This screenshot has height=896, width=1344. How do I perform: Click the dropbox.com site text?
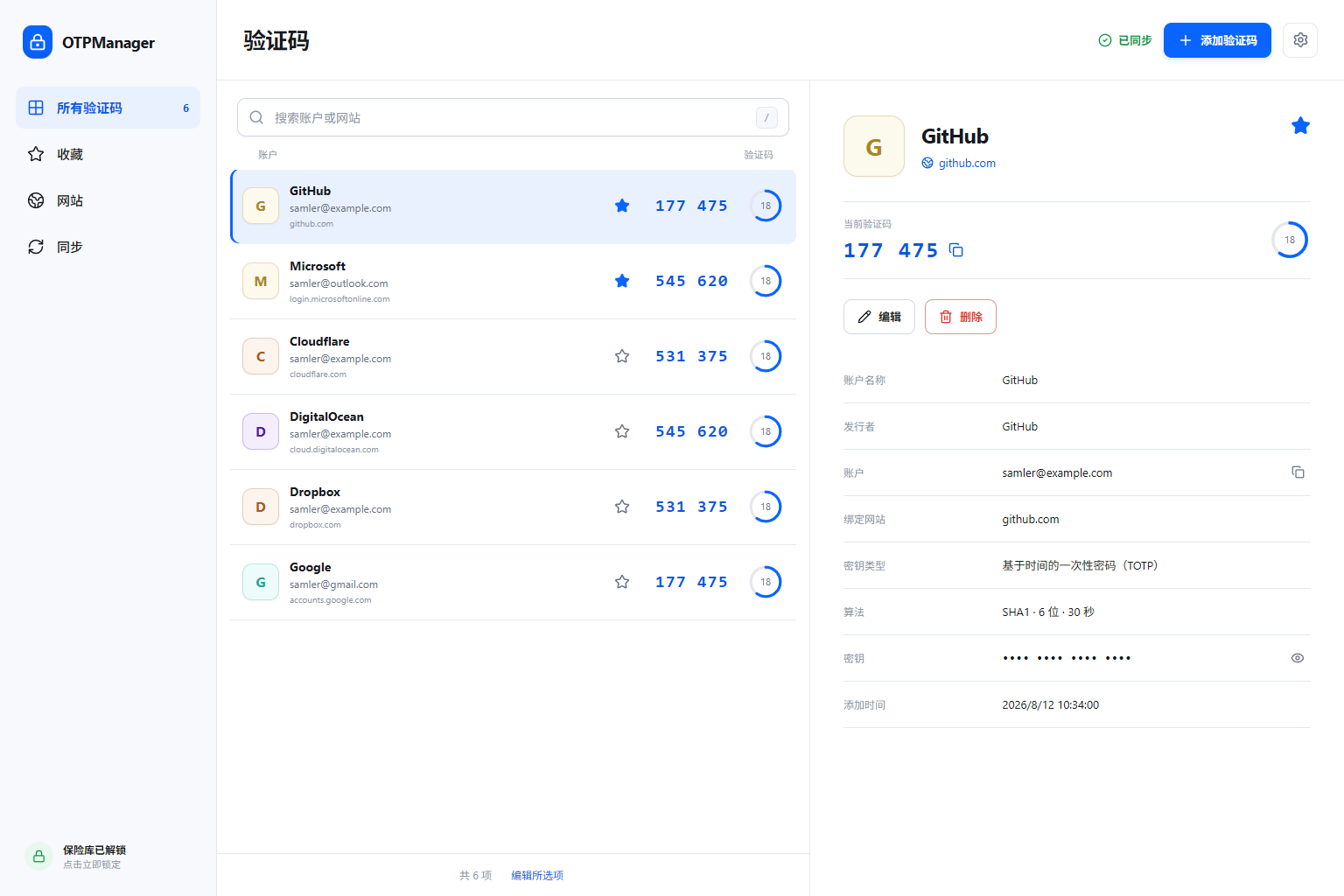[x=315, y=525]
